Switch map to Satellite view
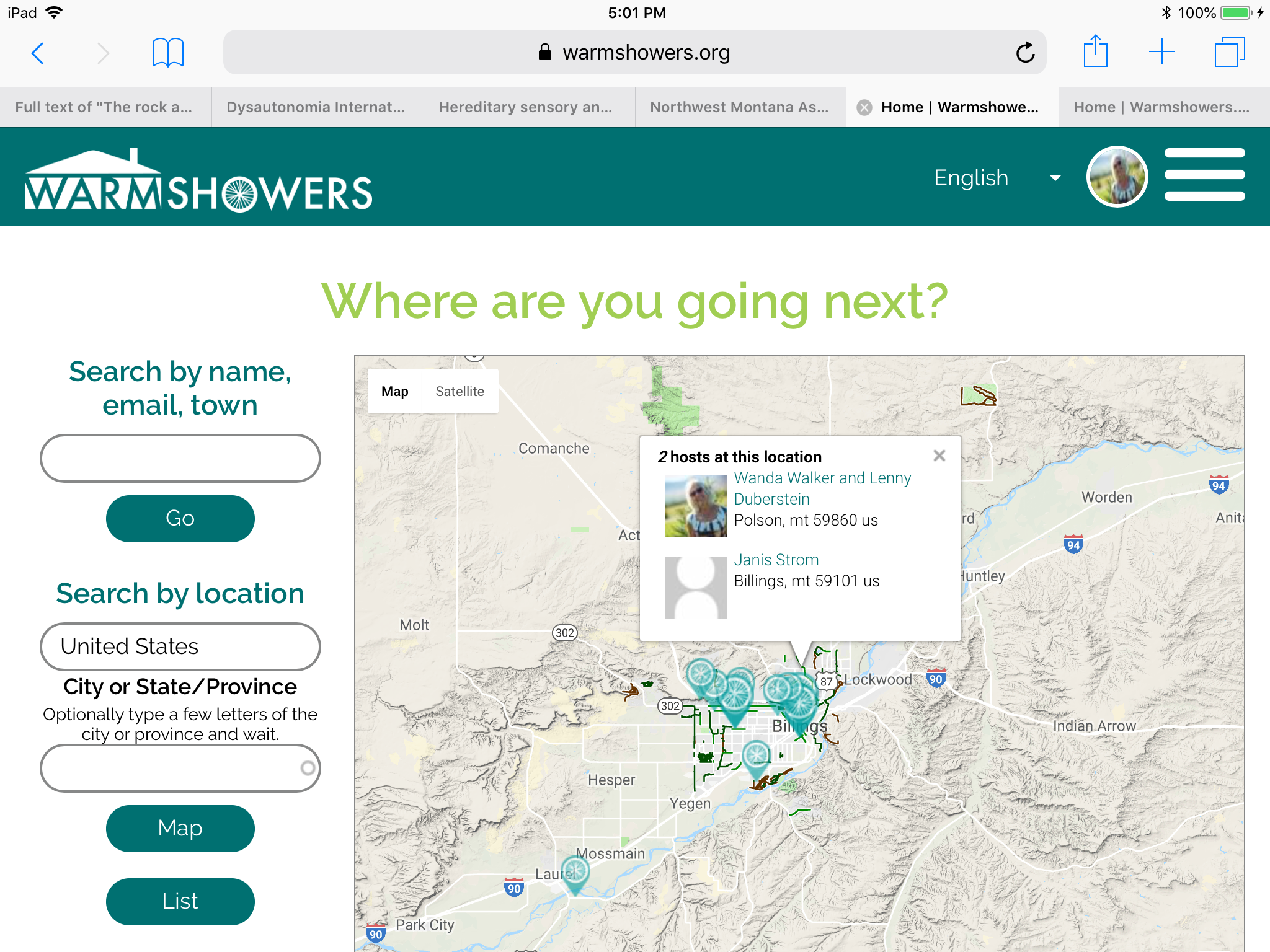The height and width of the screenshot is (952, 1270). click(460, 391)
